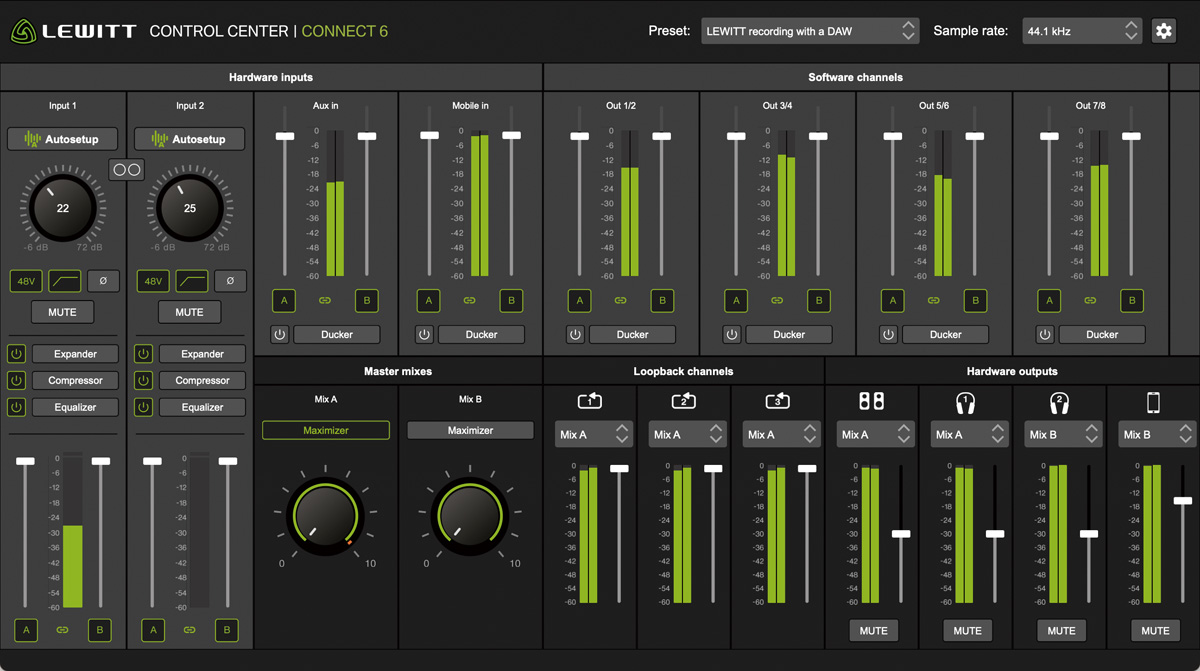
Task: Select the Loopback 1 channel icon
Action: coord(590,401)
